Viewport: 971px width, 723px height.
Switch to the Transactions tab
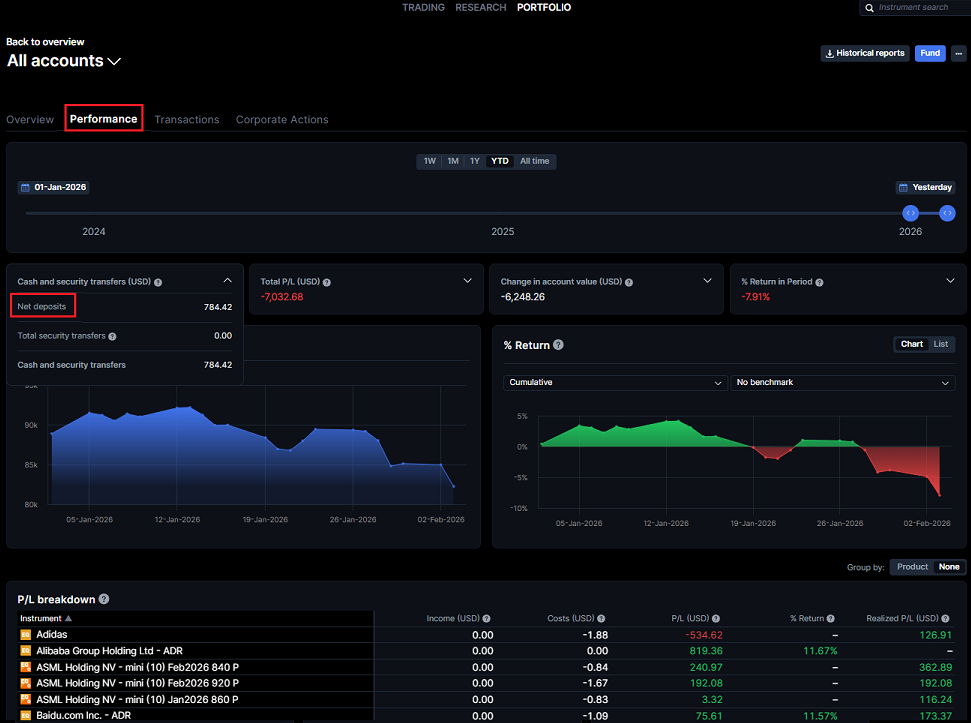[x=186, y=119]
